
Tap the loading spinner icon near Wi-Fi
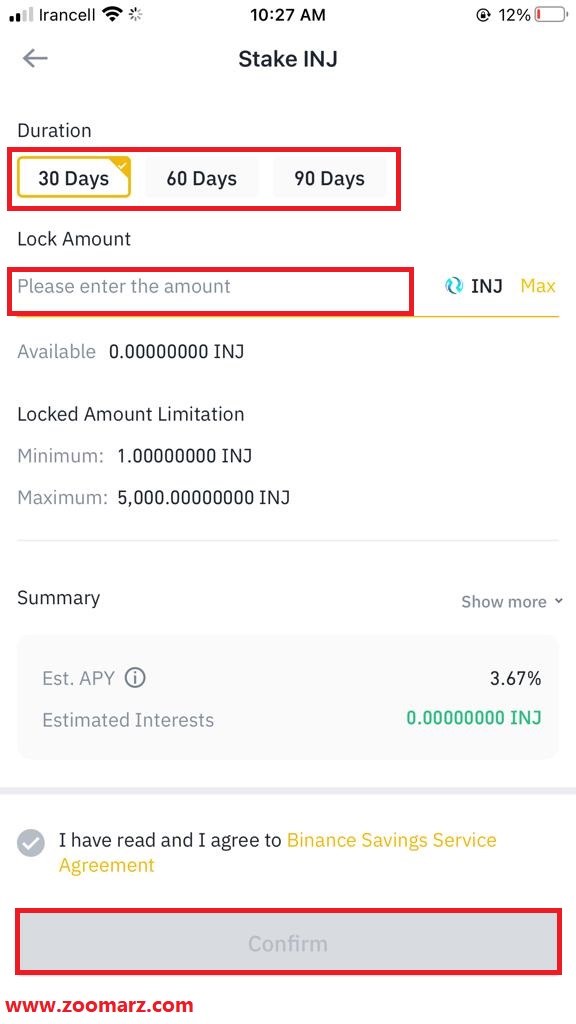coord(135,14)
